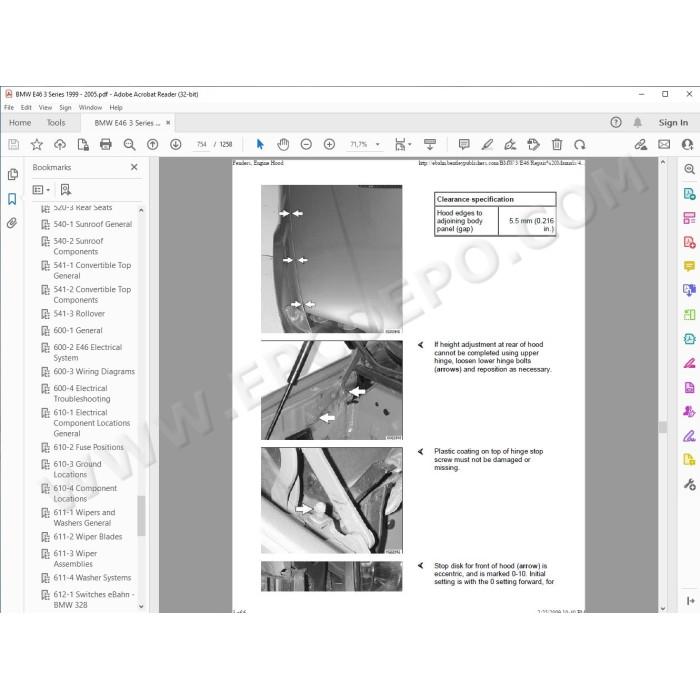Go to next page arrow icon
The height and width of the screenshot is (700, 700).
click(175, 144)
